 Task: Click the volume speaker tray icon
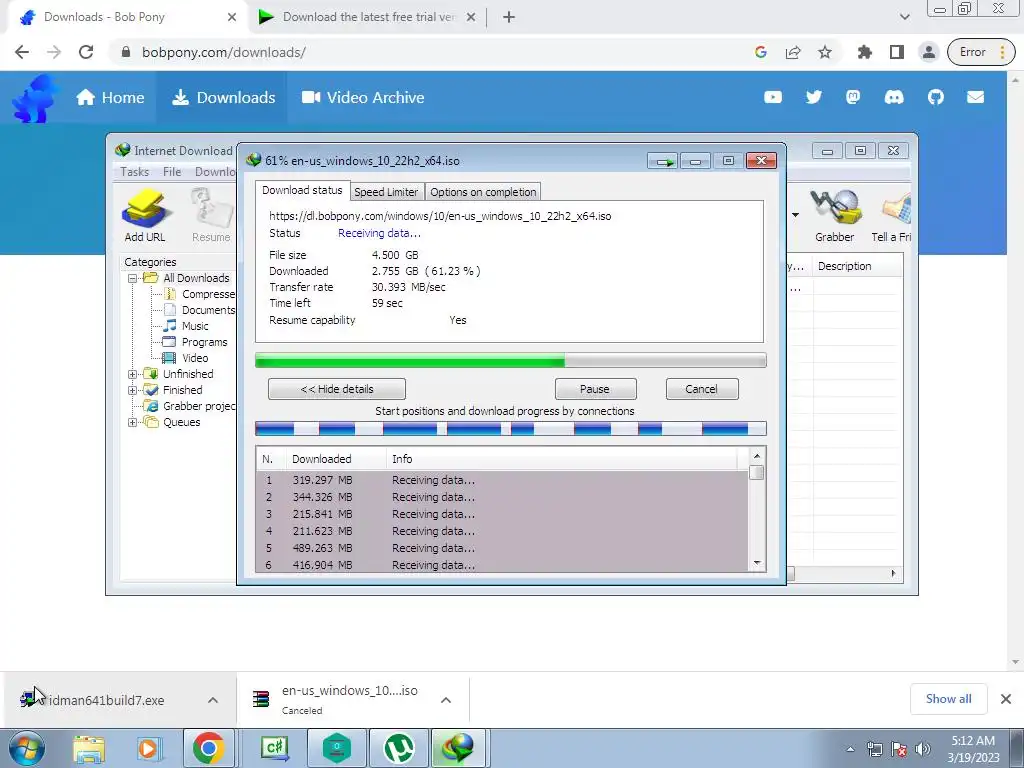923,749
